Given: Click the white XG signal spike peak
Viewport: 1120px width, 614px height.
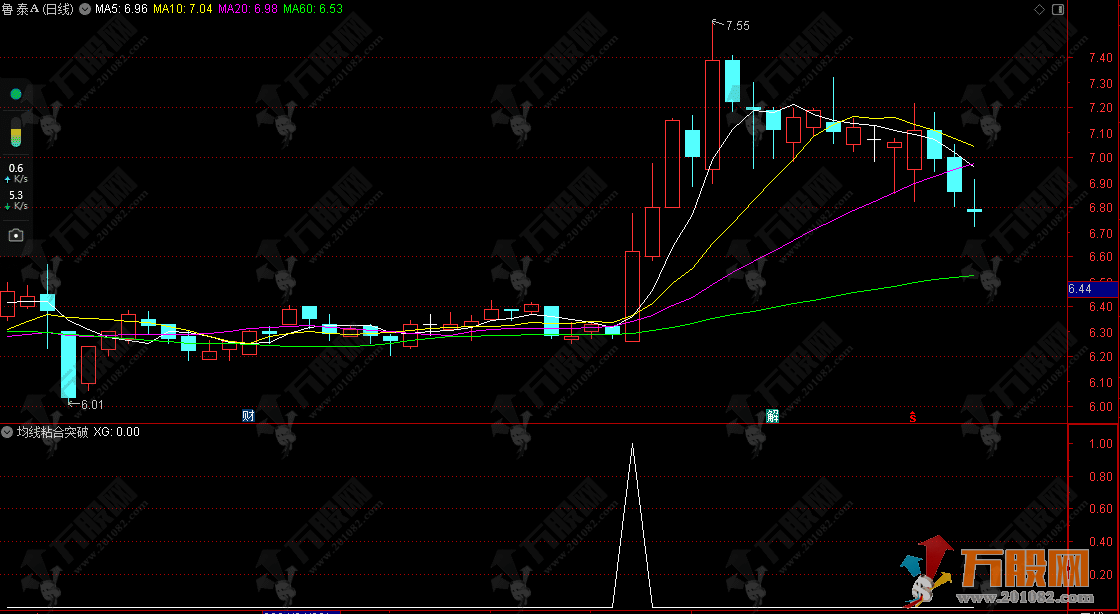Looking at the screenshot, I should tap(632, 446).
